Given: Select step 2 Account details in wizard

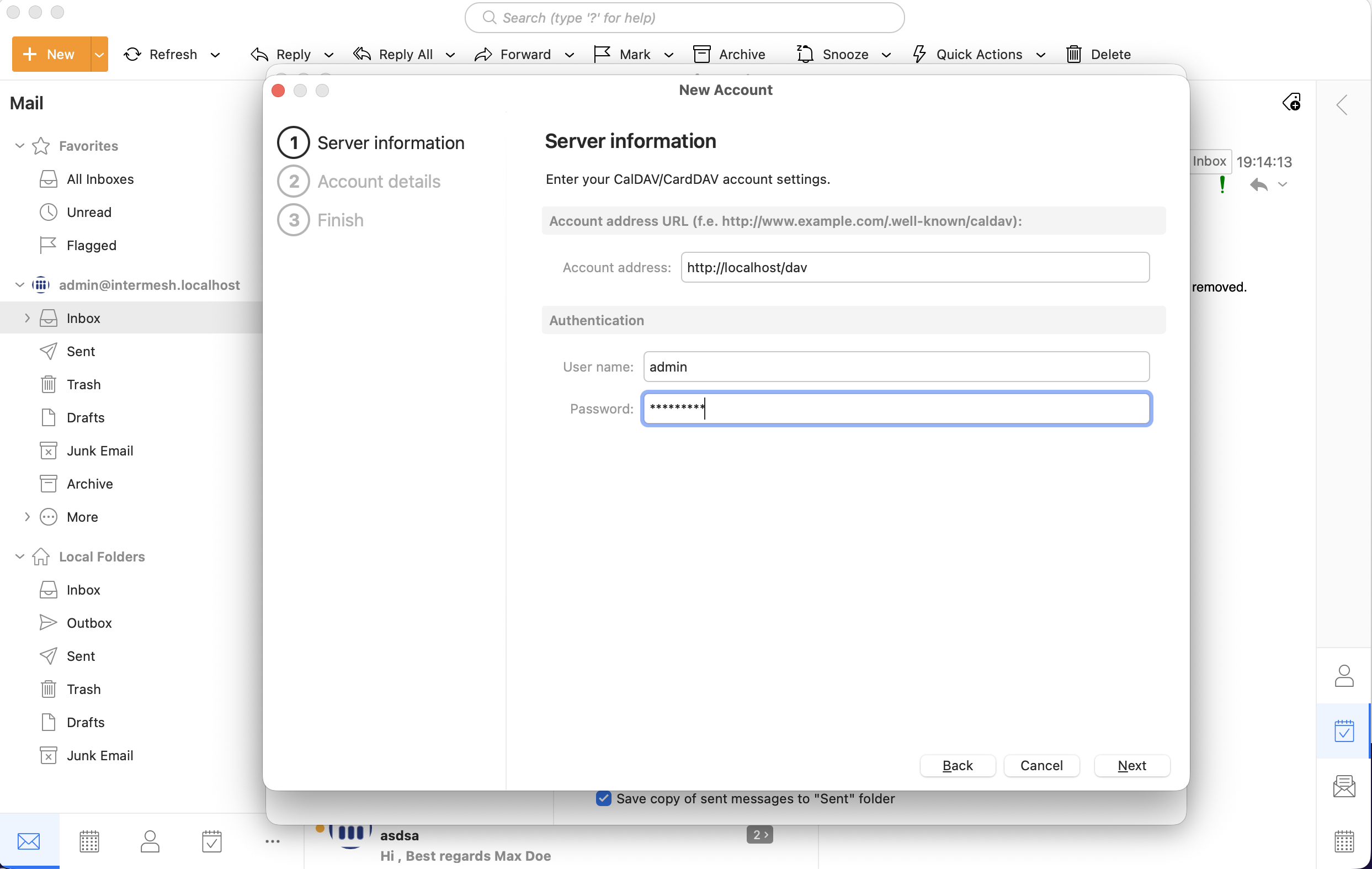Looking at the screenshot, I should click(x=379, y=181).
